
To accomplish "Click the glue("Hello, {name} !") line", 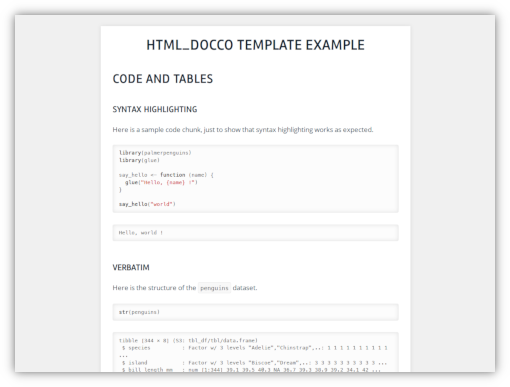I will coord(161,182).
